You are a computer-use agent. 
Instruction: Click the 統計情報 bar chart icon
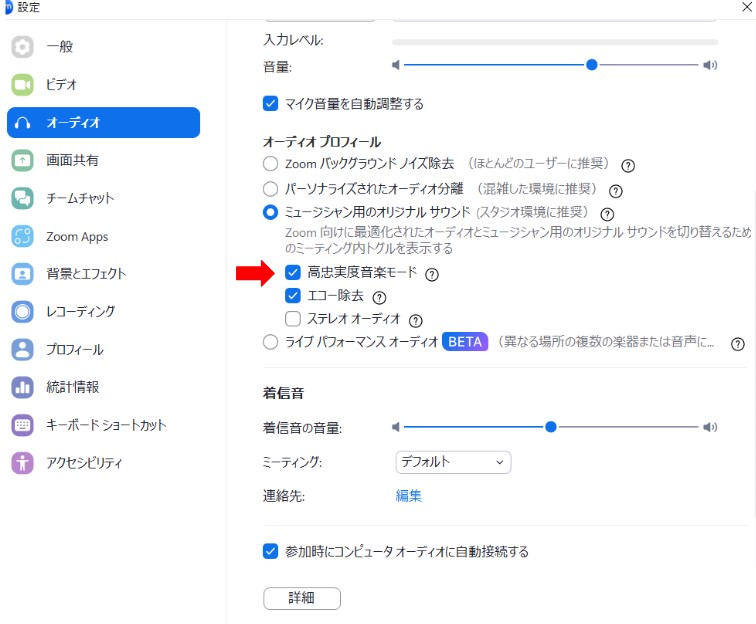tap(22, 387)
